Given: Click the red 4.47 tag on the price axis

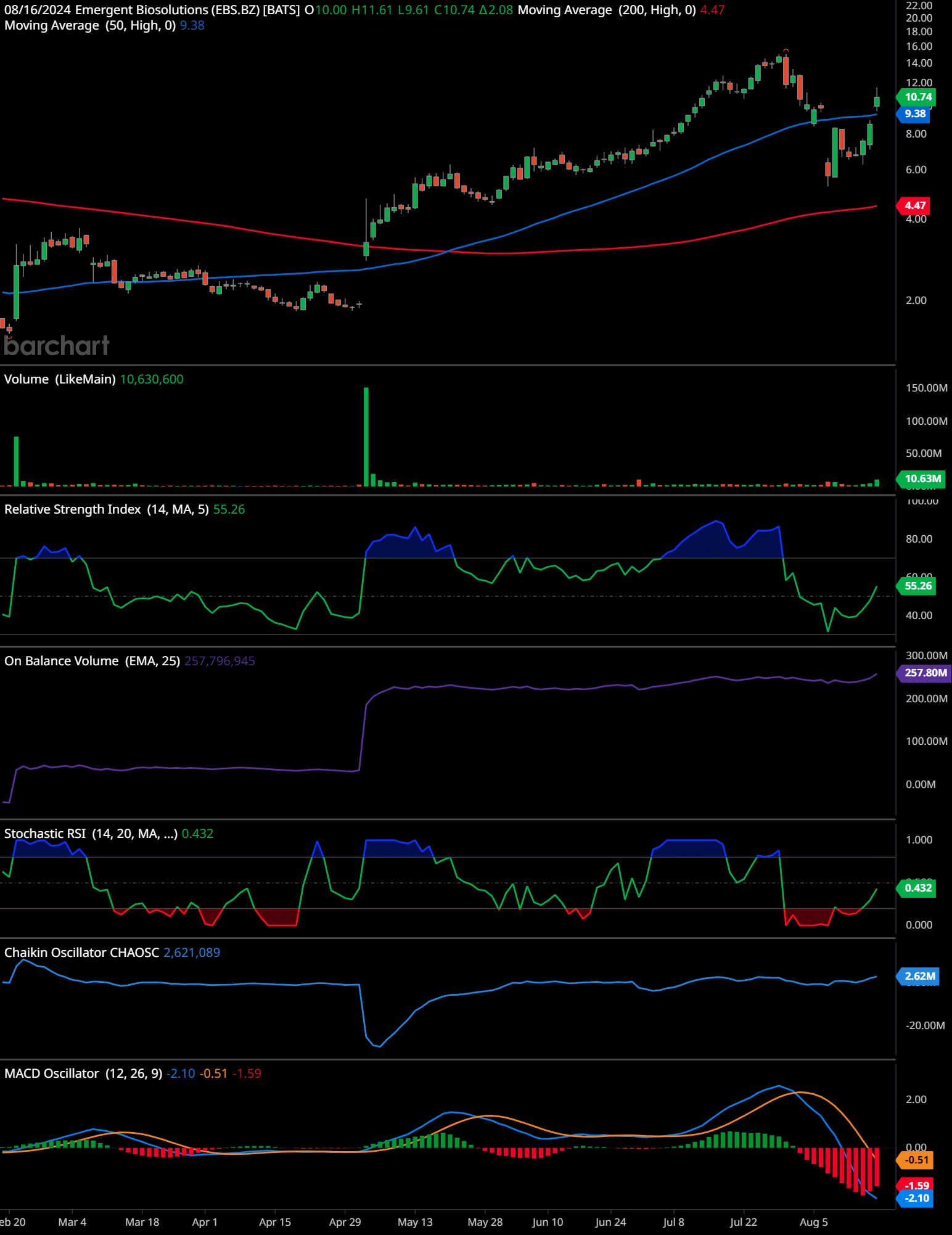Looking at the screenshot, I should tap(914, 205).
